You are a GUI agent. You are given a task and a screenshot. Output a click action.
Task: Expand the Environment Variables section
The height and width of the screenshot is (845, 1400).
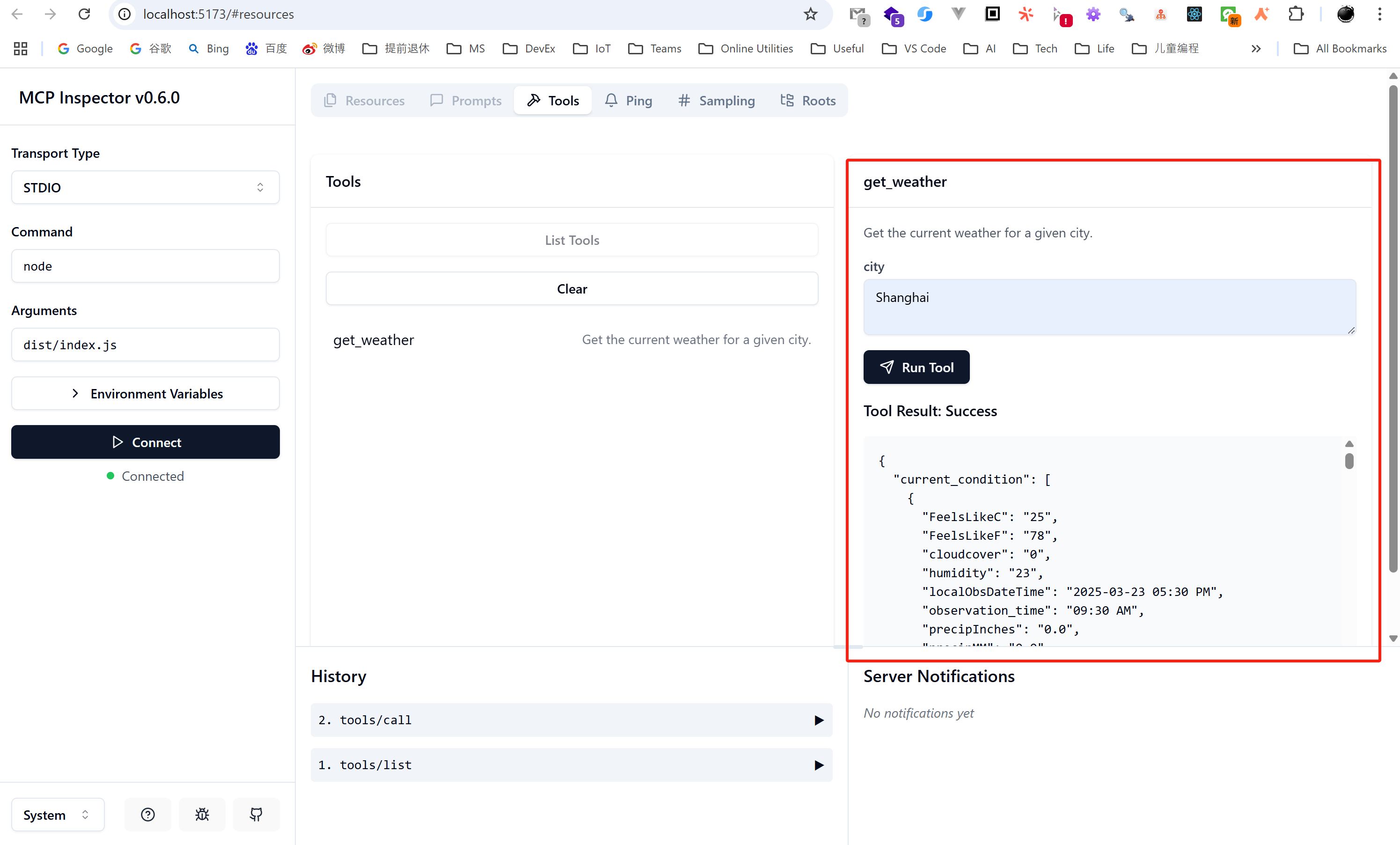145,393
